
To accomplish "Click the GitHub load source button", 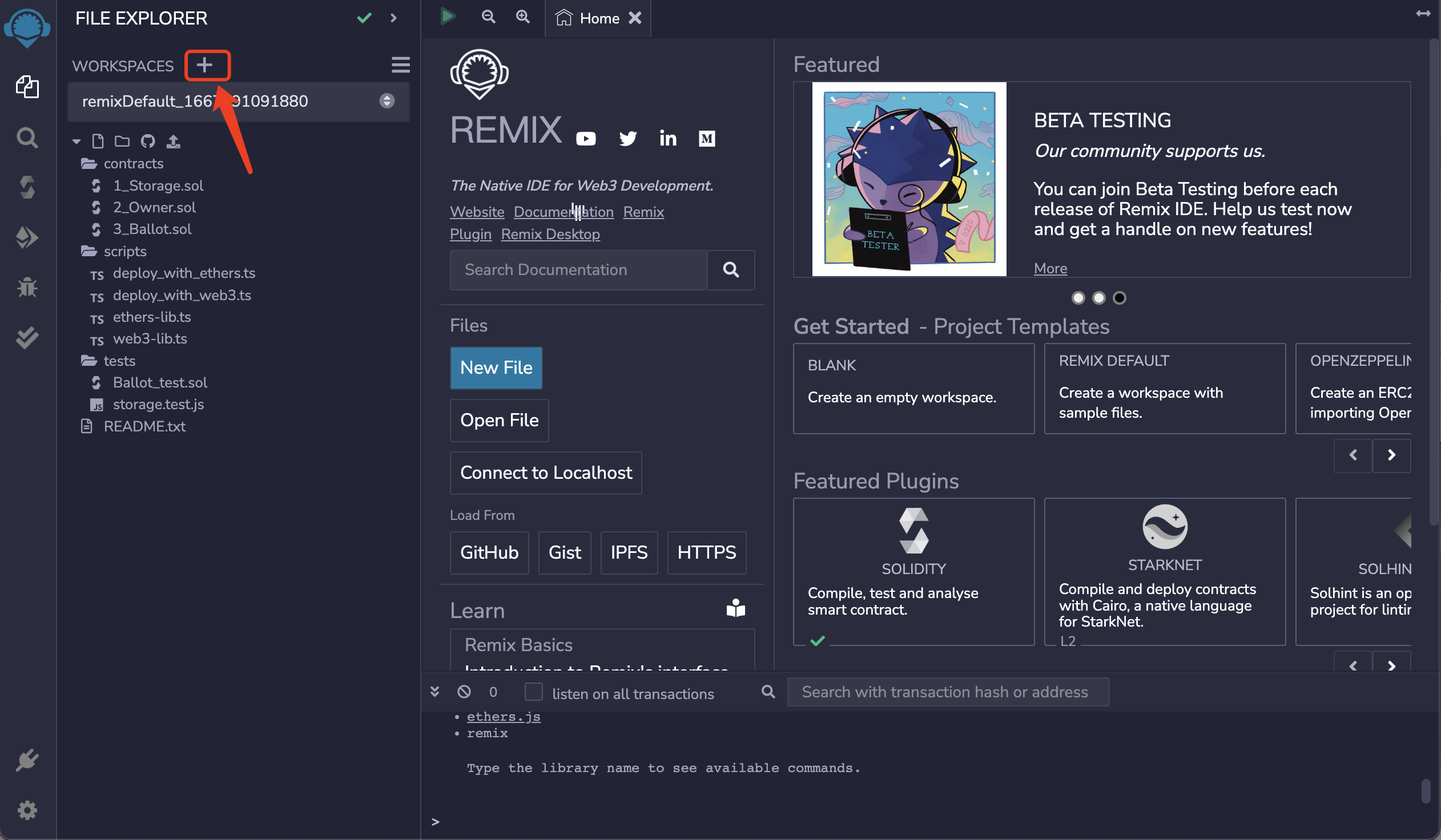I will (489, 552).
